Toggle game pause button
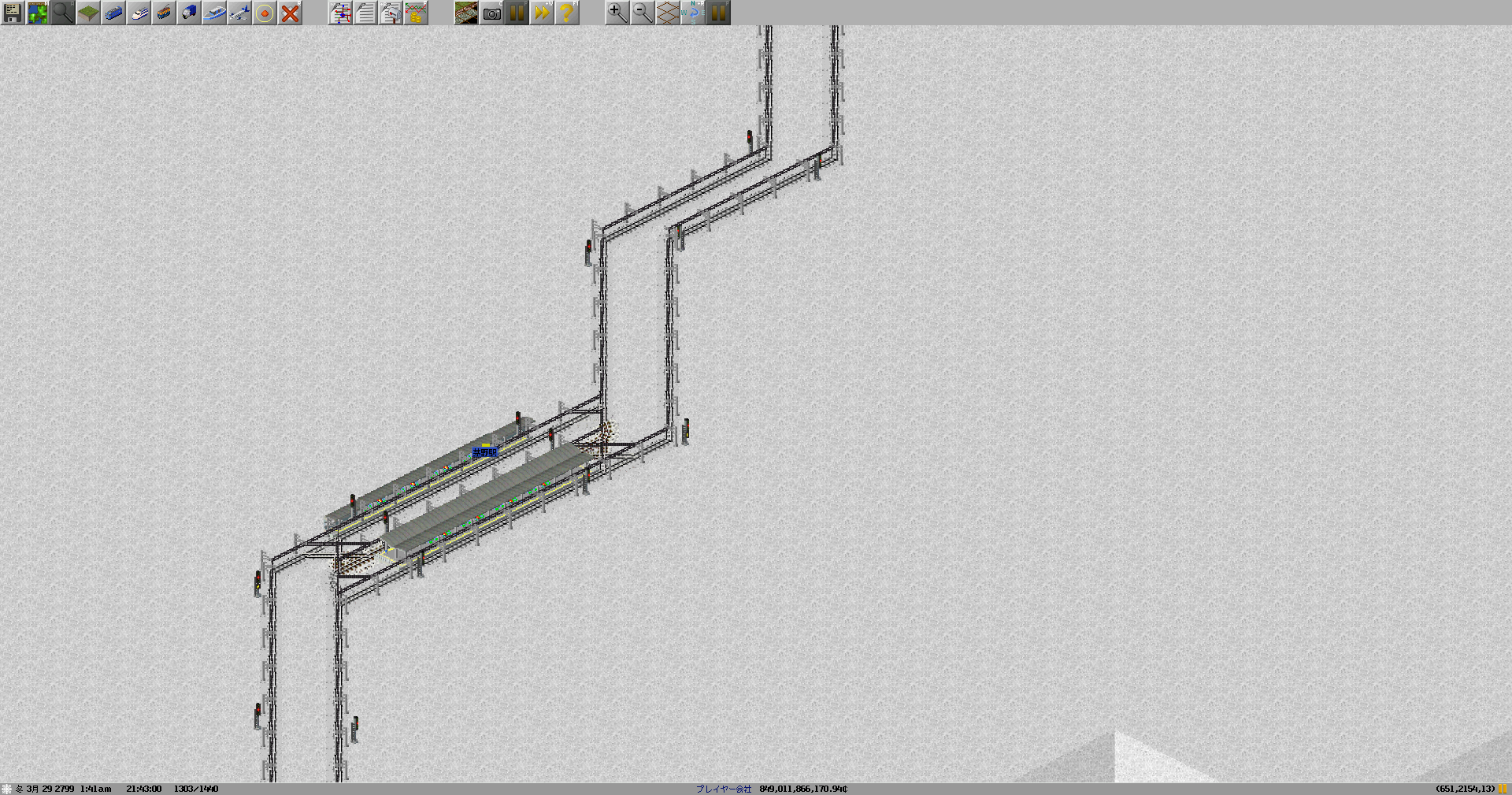This screenshot has width=1512, height=795. (x=517, y=13)
